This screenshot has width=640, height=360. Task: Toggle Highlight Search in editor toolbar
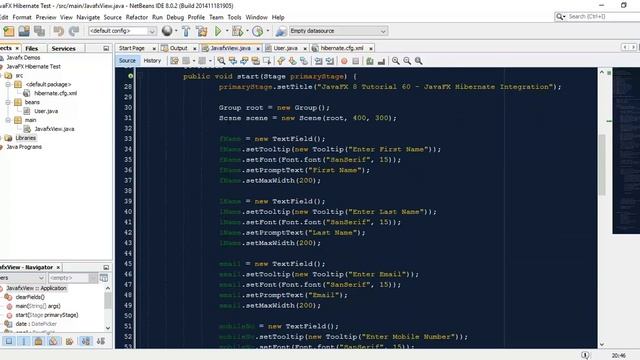tap(256, 61)
